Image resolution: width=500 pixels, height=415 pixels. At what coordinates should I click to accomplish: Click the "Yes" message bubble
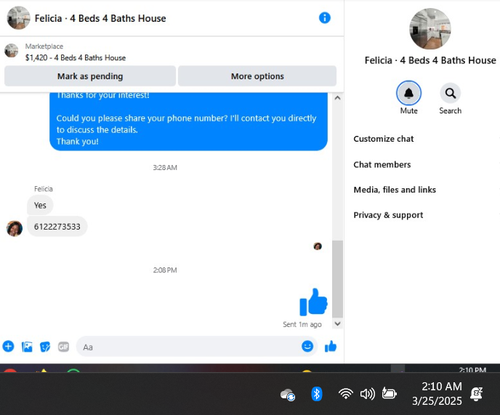tap(40, 205)
